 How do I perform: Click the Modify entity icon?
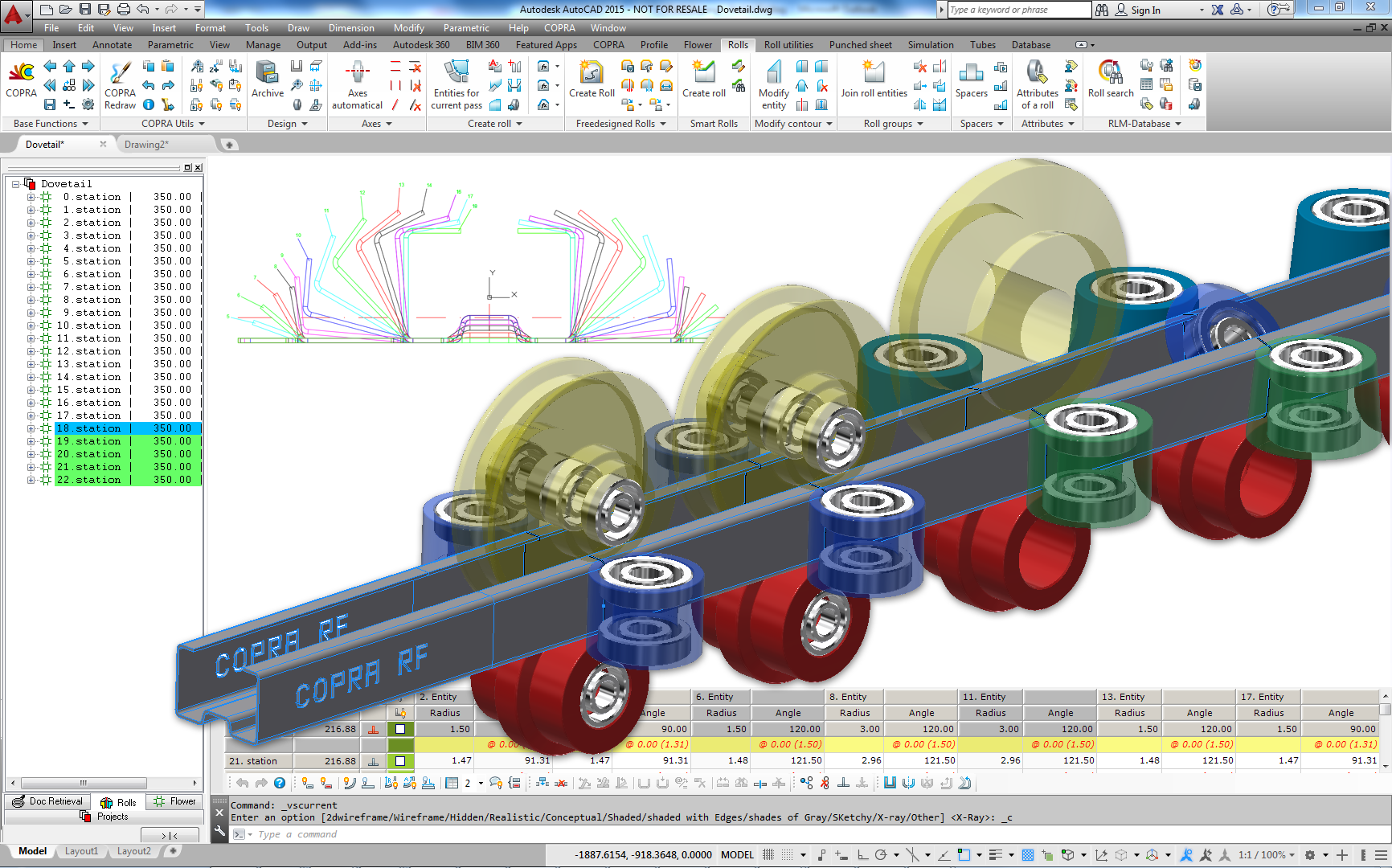click(773, 72)
